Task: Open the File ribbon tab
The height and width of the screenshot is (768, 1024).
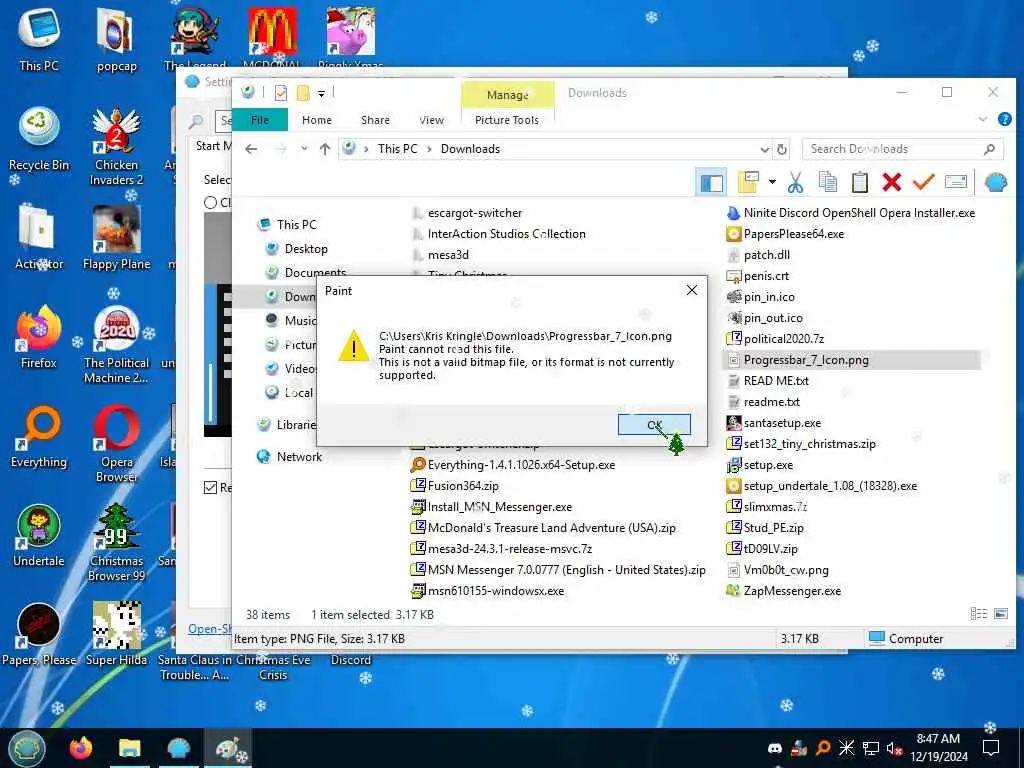Action: 259,120
